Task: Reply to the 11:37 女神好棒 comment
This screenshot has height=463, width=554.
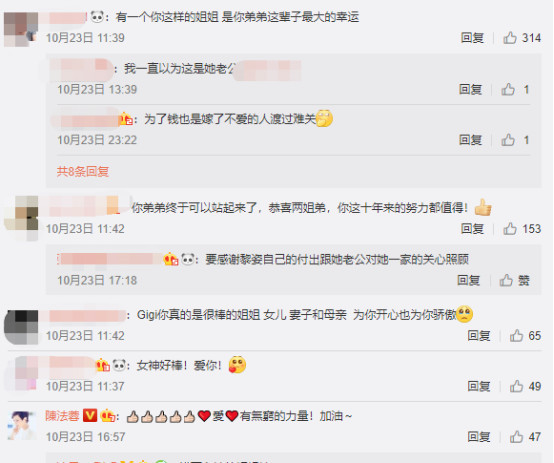Action: (x=479, y=386)
